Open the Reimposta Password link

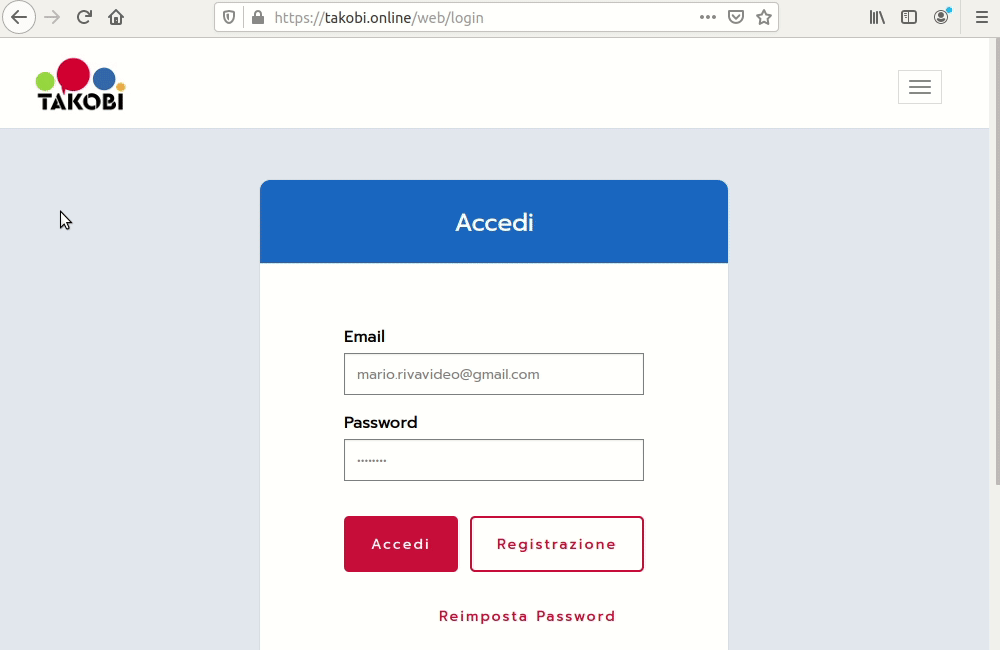[527, 616]
